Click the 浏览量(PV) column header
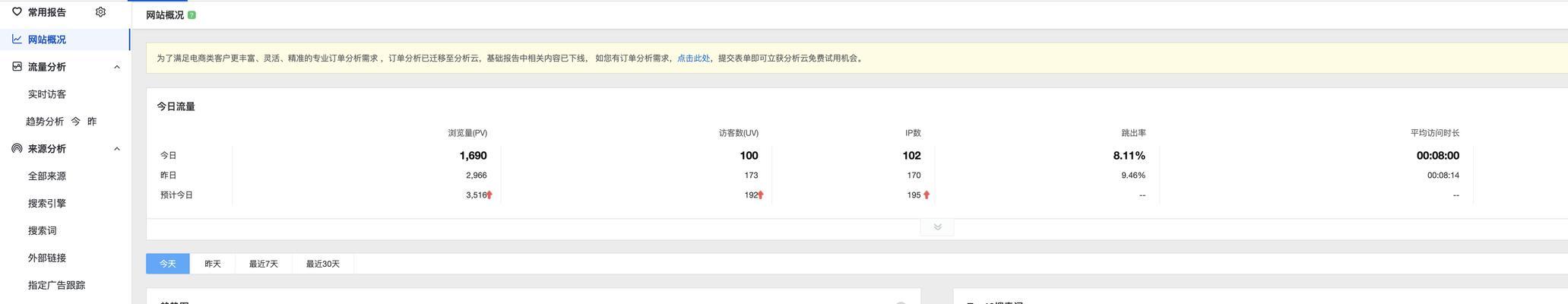This screenshot has width=1568, height=304. click(467, 133)
